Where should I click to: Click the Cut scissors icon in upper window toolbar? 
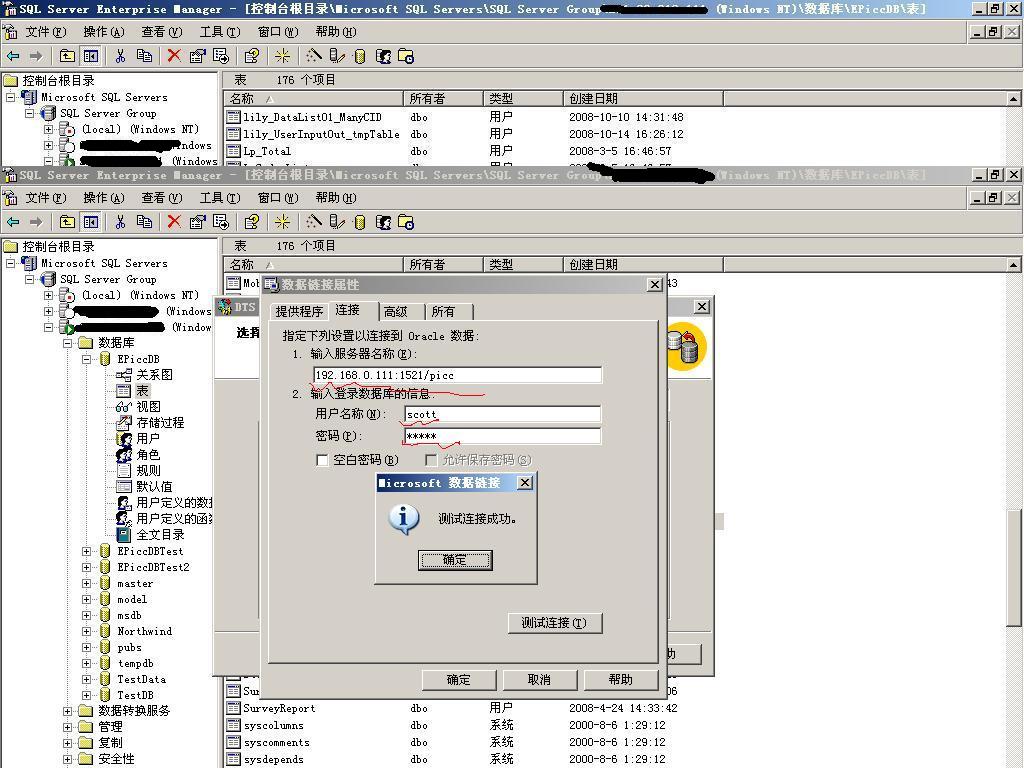tap(120, 56)
